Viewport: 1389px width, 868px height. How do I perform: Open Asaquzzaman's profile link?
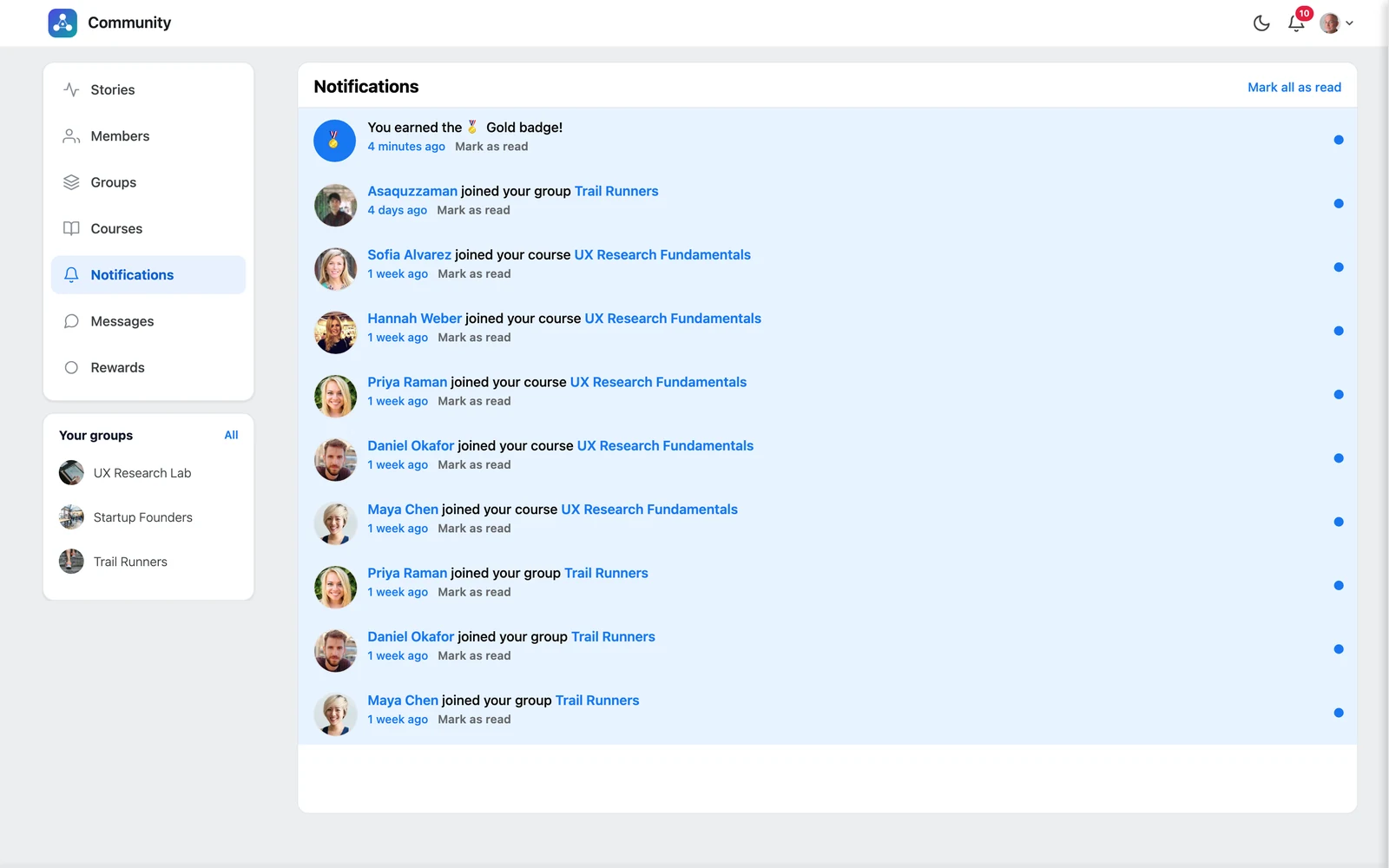(412, 191)
